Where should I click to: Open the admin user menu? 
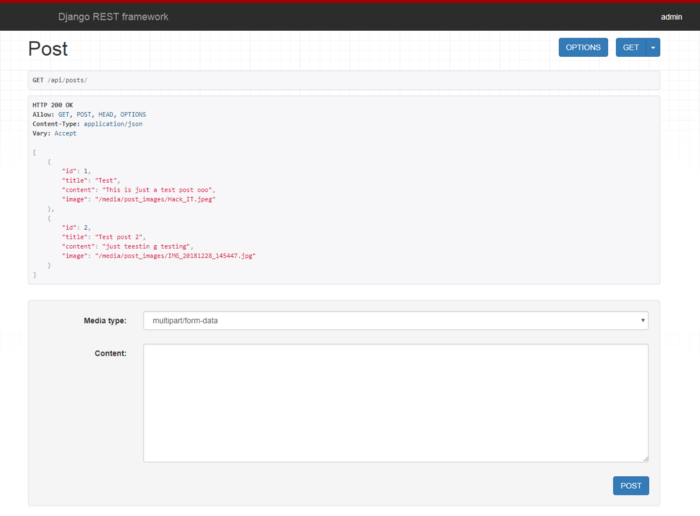point(671,17)
